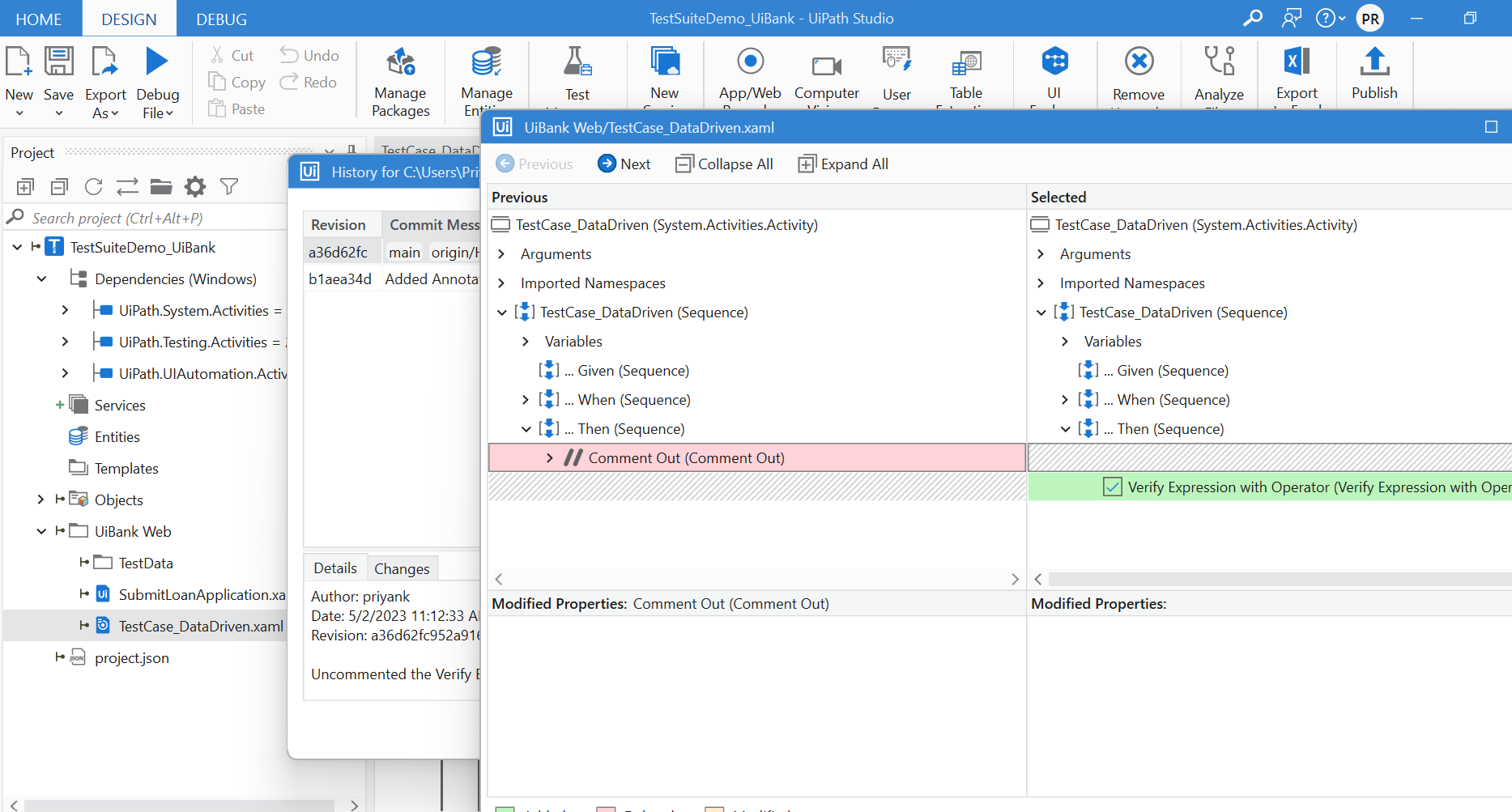This screenshot has height=812, width=1512.
Task: Expand all nodes in the Project panel
Action: (25, 187)
